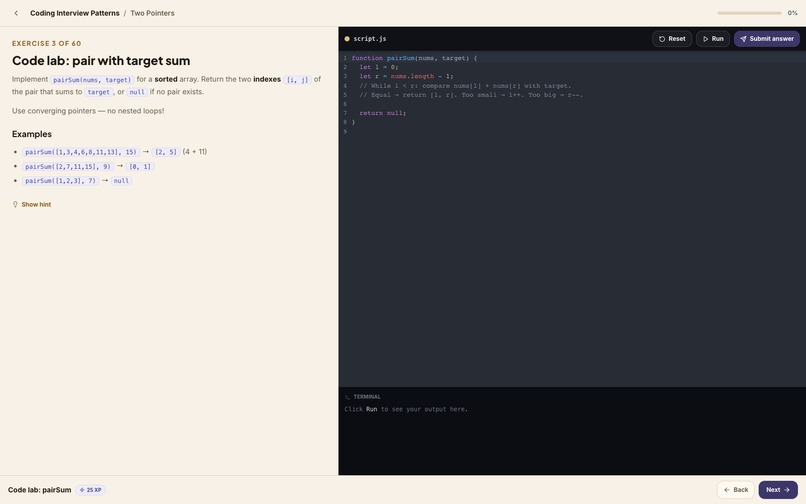Click the 25 XP badge
This screenshot has width=806, height=504.
(x=90, y=490)
